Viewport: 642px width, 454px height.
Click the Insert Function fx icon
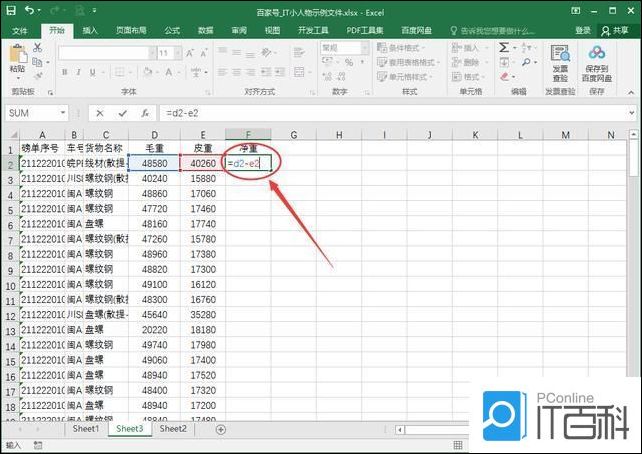pyautogui.click(x=144, y=113)
